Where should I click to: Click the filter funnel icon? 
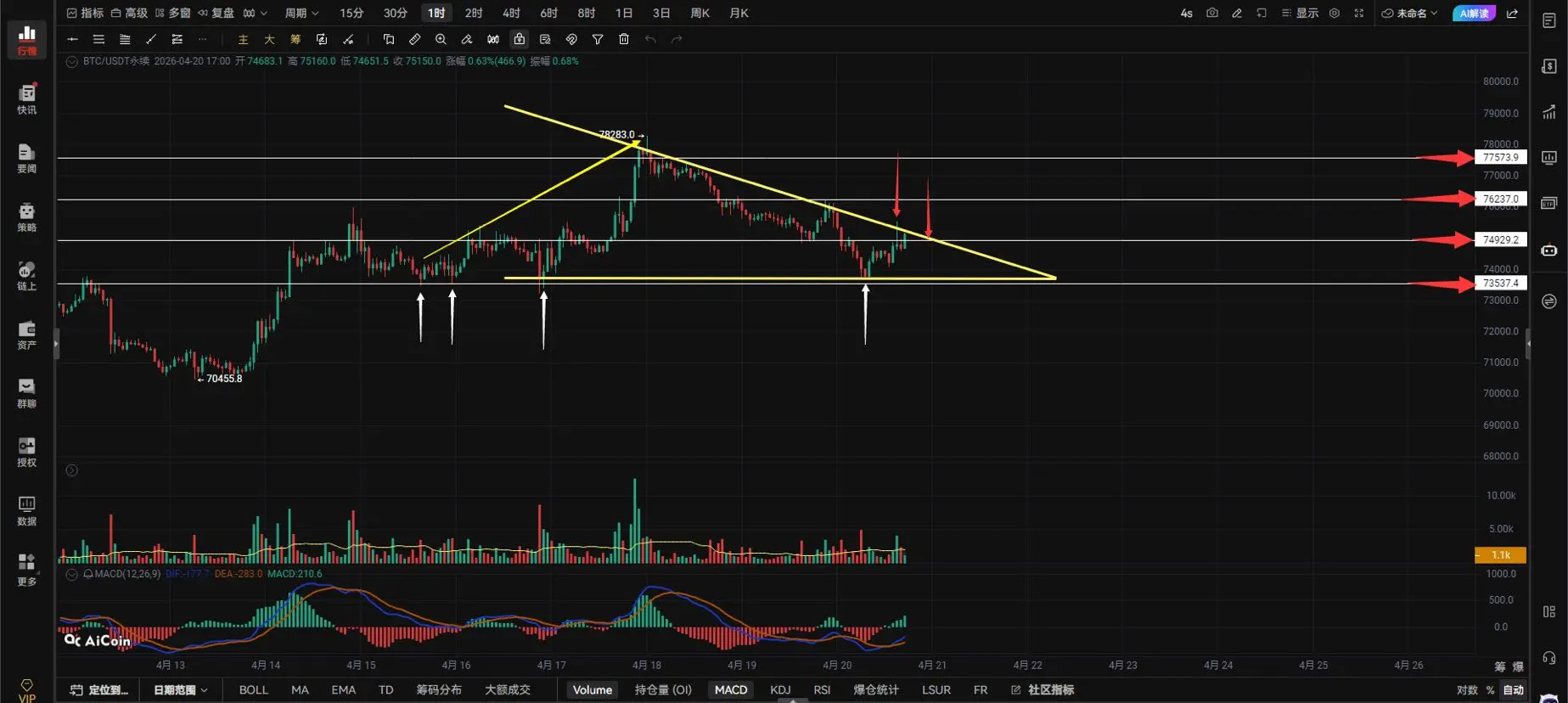click(598, 39)
